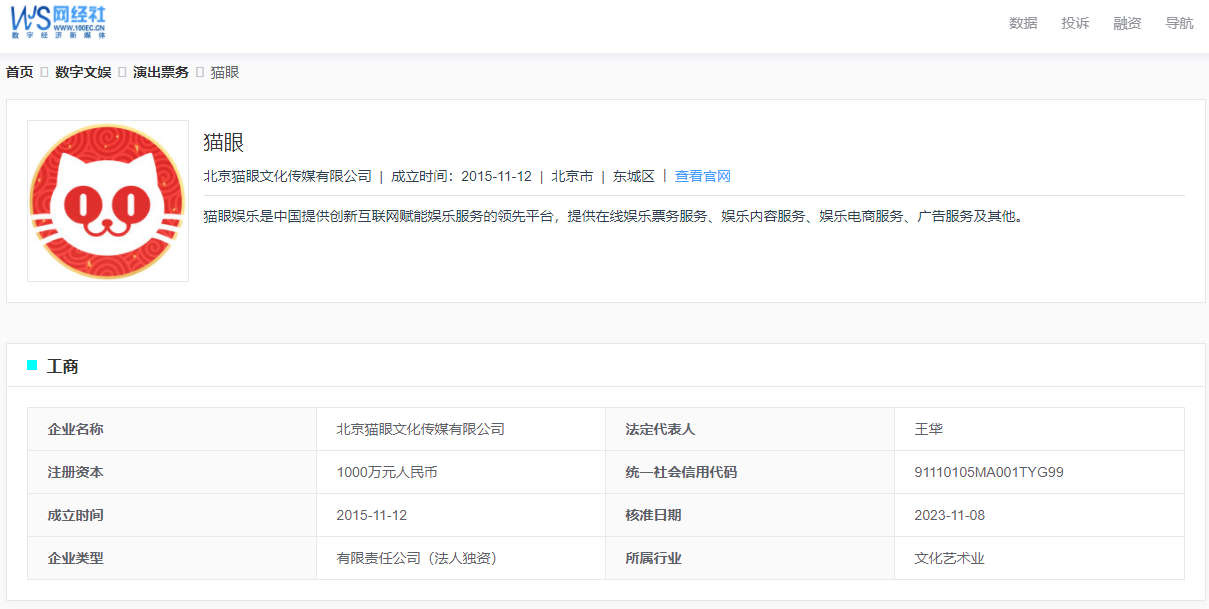Click the 王华 table cell
The image size is (1209, 609).
pos(929,429)
